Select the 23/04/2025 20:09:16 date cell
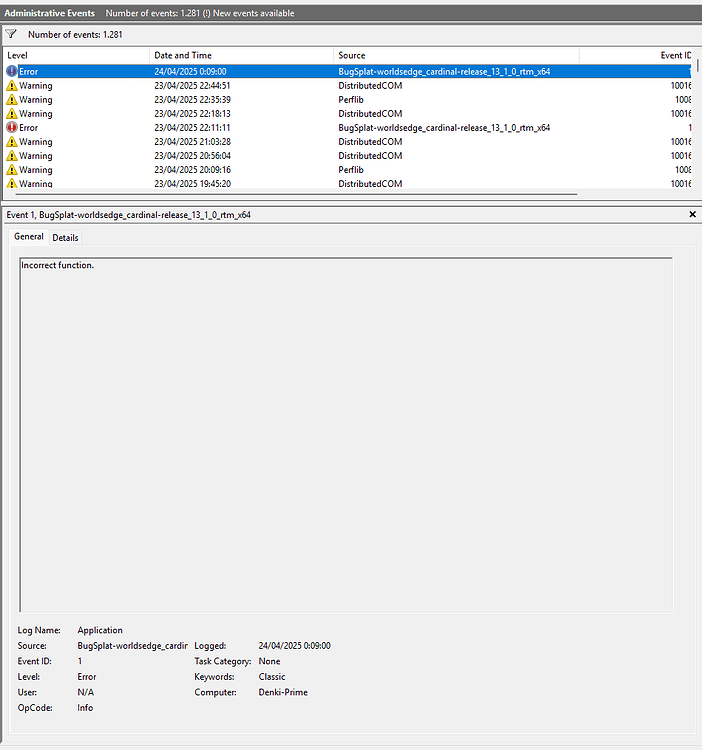 click(x=192, y=170)
